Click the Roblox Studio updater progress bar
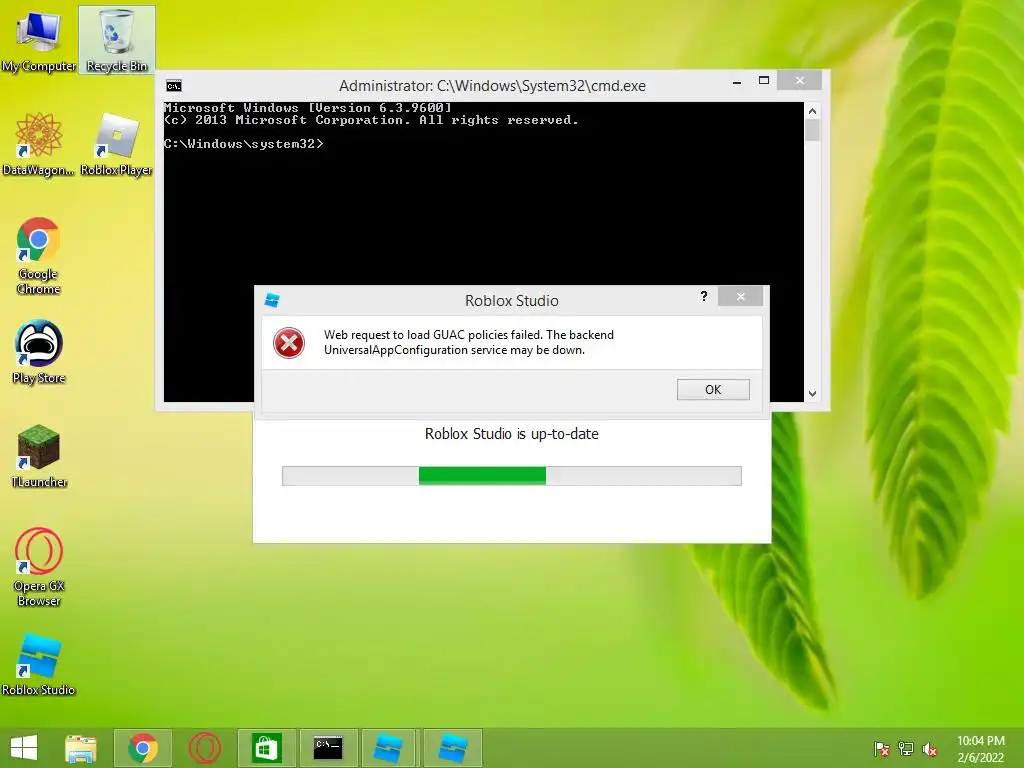1024x768 pixels. point(512,476)
